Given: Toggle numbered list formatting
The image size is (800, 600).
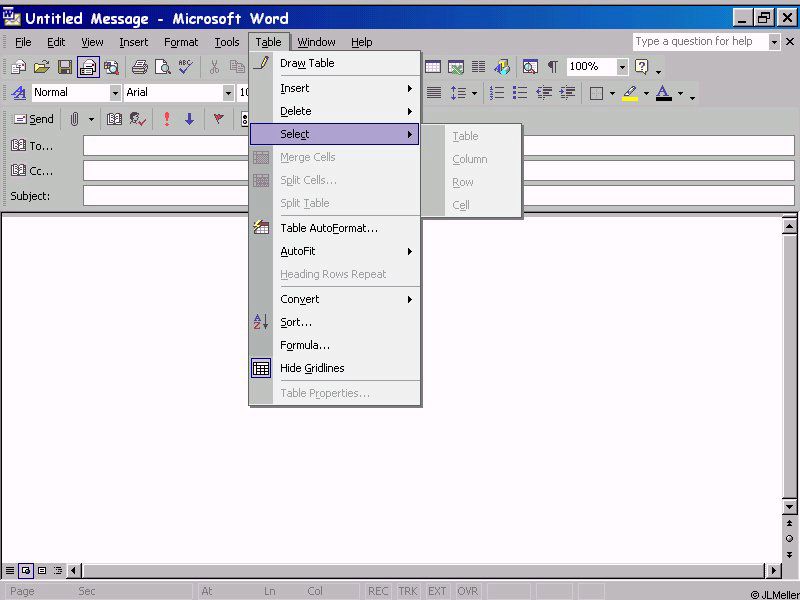Looking at the screenshot, I should [496, 93].
